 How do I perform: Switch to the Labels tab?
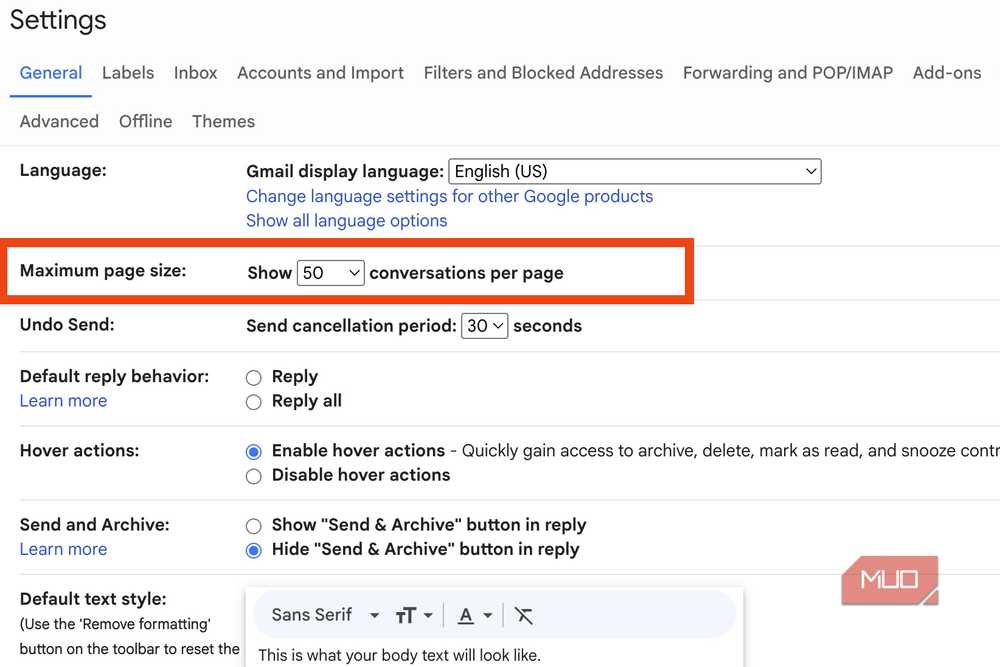point(128,73)
